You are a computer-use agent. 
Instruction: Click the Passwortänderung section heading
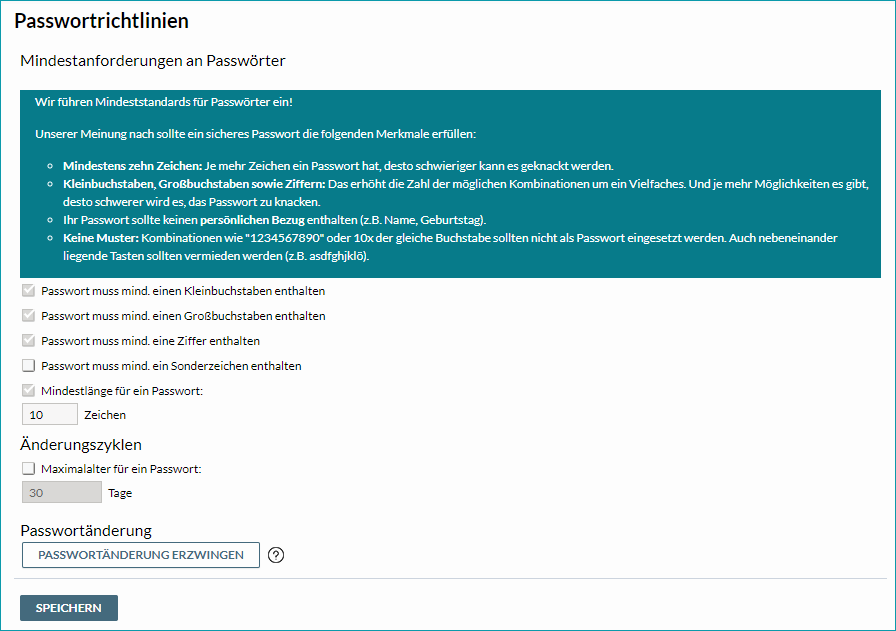pos(86,530)
